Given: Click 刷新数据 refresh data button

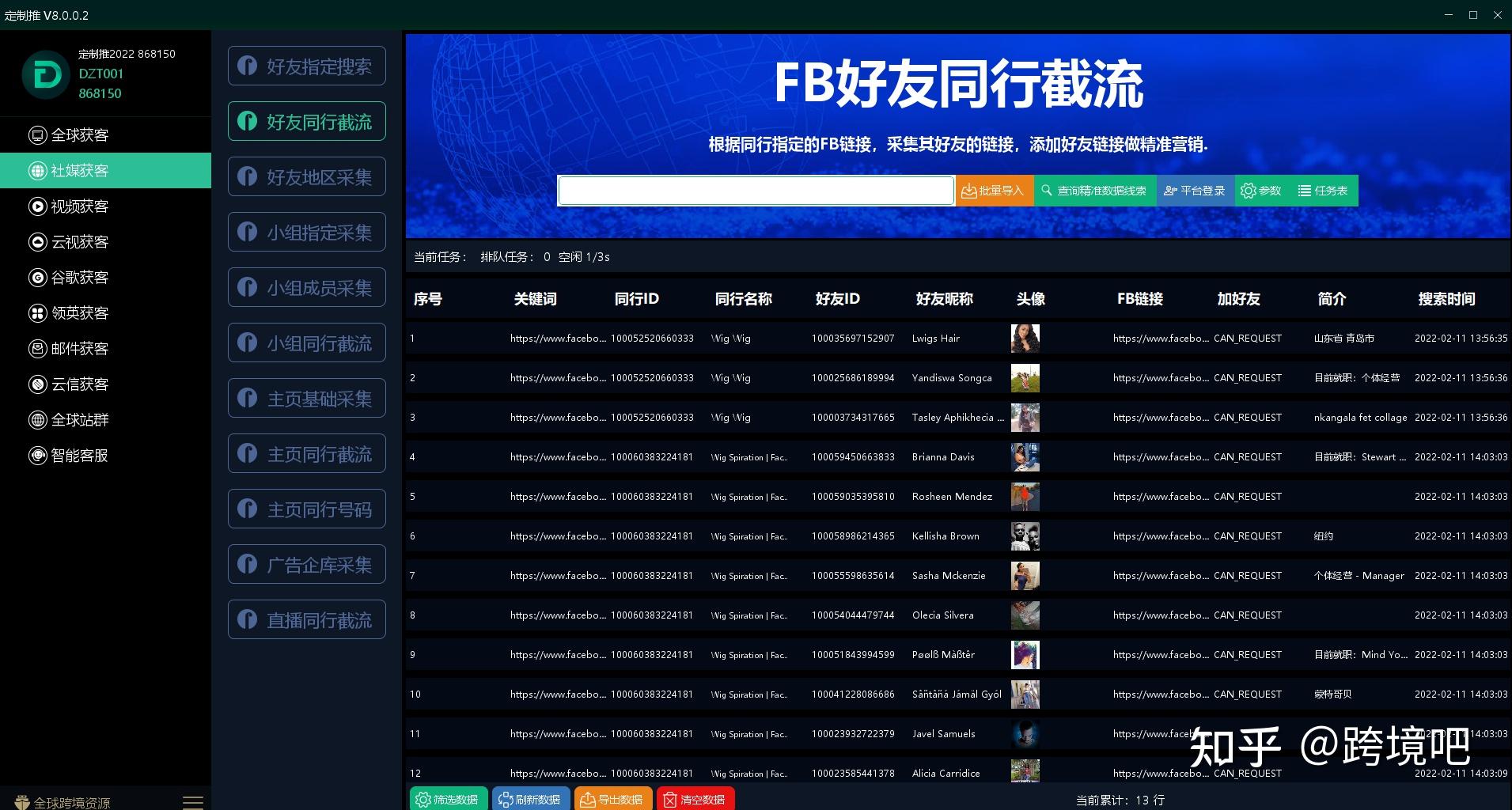Looking at the screenshot, I should (x=531, y=800).
